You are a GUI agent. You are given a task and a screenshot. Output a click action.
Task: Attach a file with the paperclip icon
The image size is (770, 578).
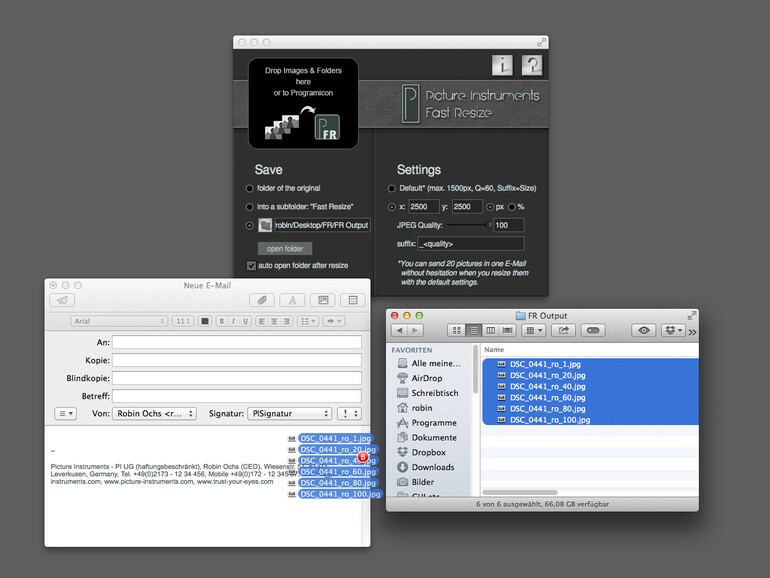point(260,300)
